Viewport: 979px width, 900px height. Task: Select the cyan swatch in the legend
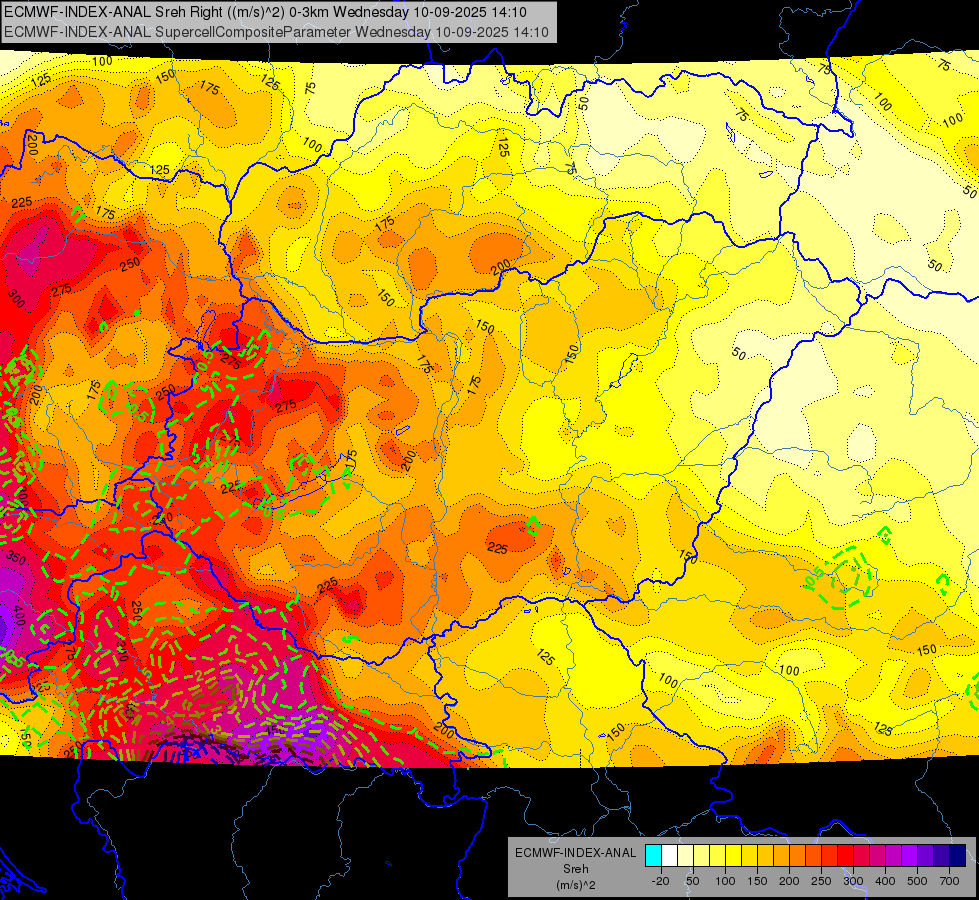[654, 855]
